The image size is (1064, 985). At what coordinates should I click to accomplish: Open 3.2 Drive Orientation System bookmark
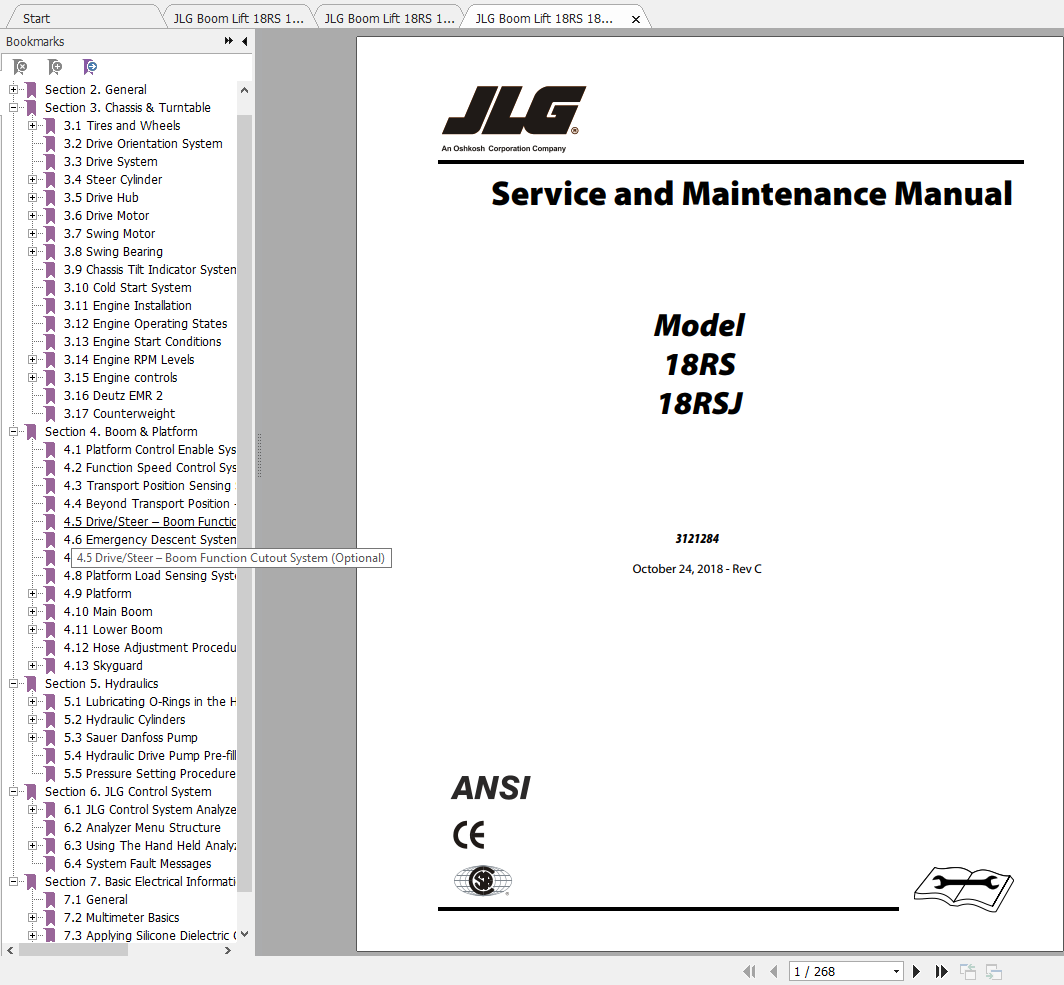143,144
